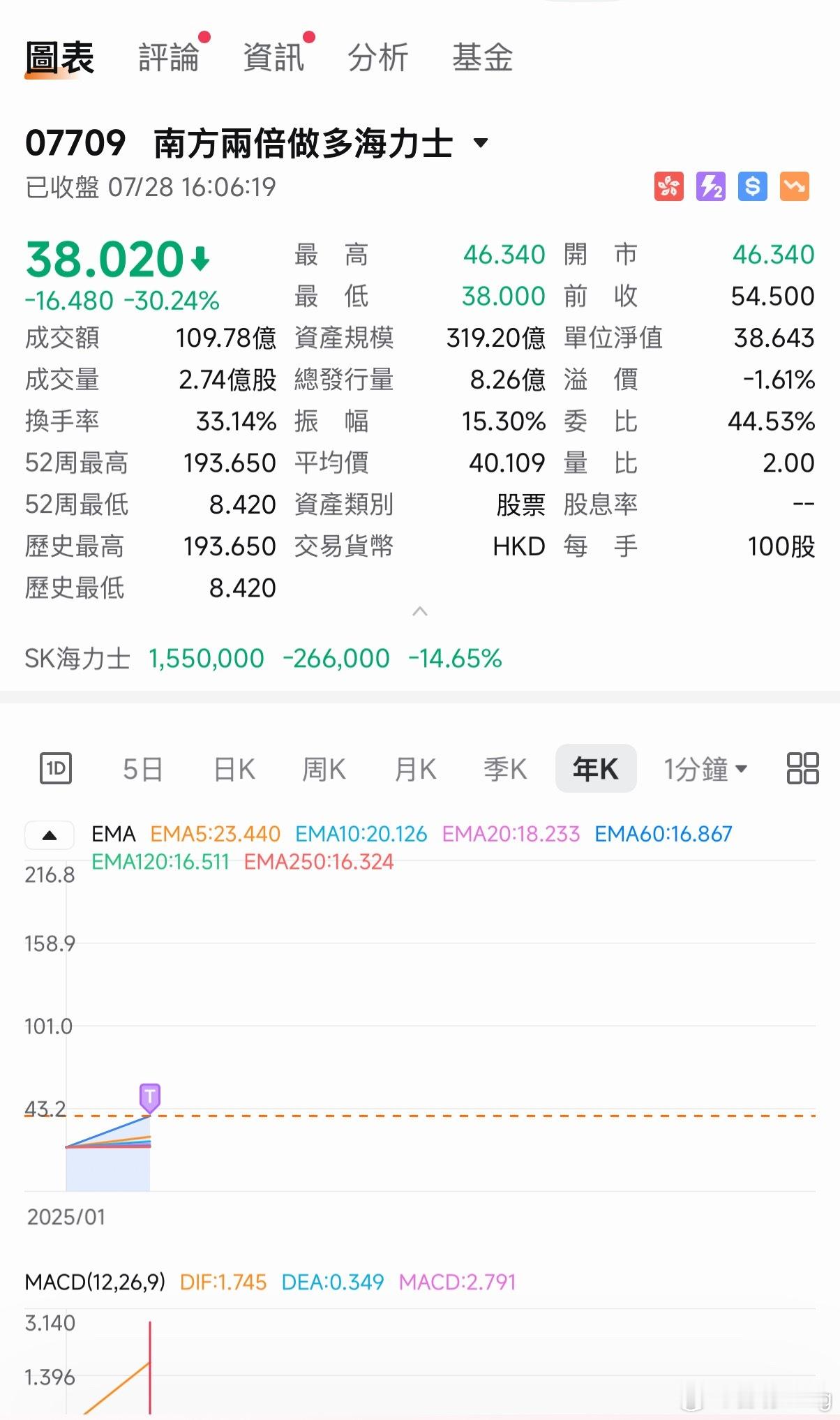Switch to the 評論 tab
Image resolution: width=840 pixels, height=1420 pixels.
click(x=169, y=57)
